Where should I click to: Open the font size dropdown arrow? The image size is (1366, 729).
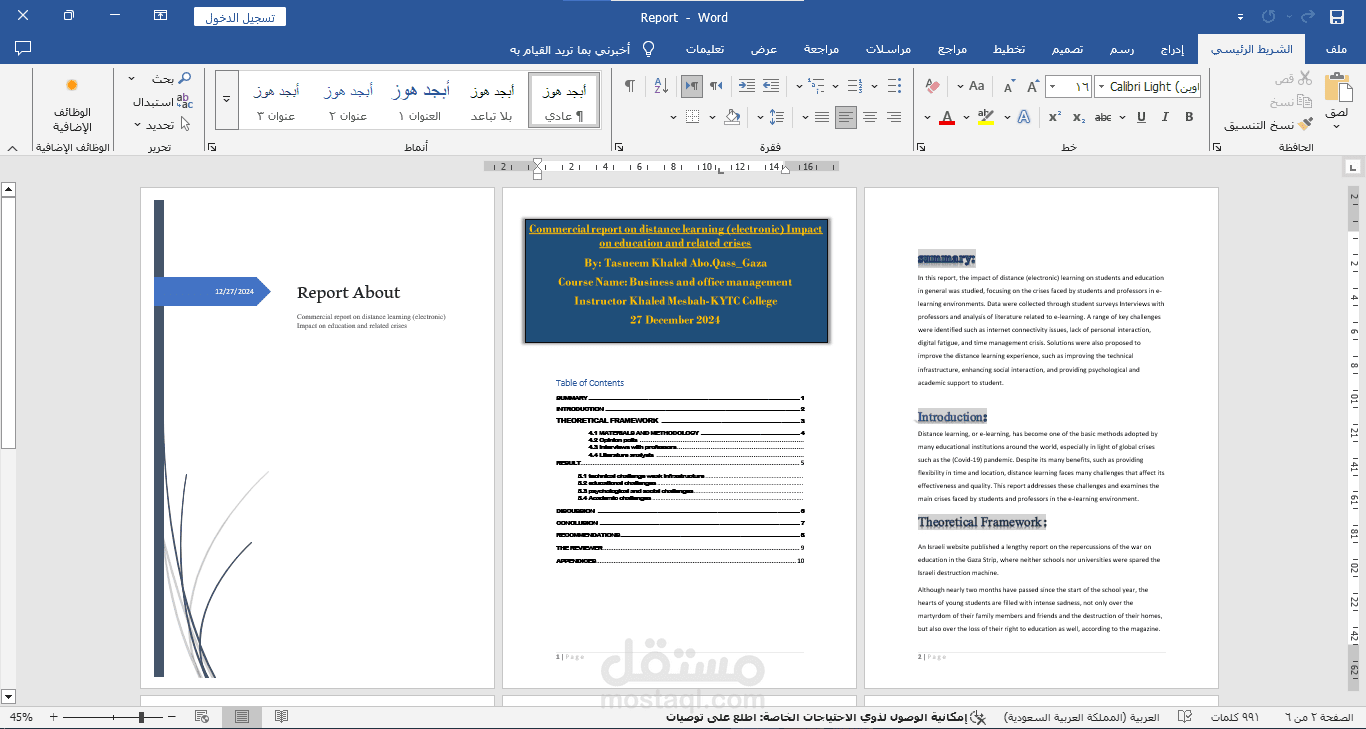pyautogui.click(x=1054, y=87)
